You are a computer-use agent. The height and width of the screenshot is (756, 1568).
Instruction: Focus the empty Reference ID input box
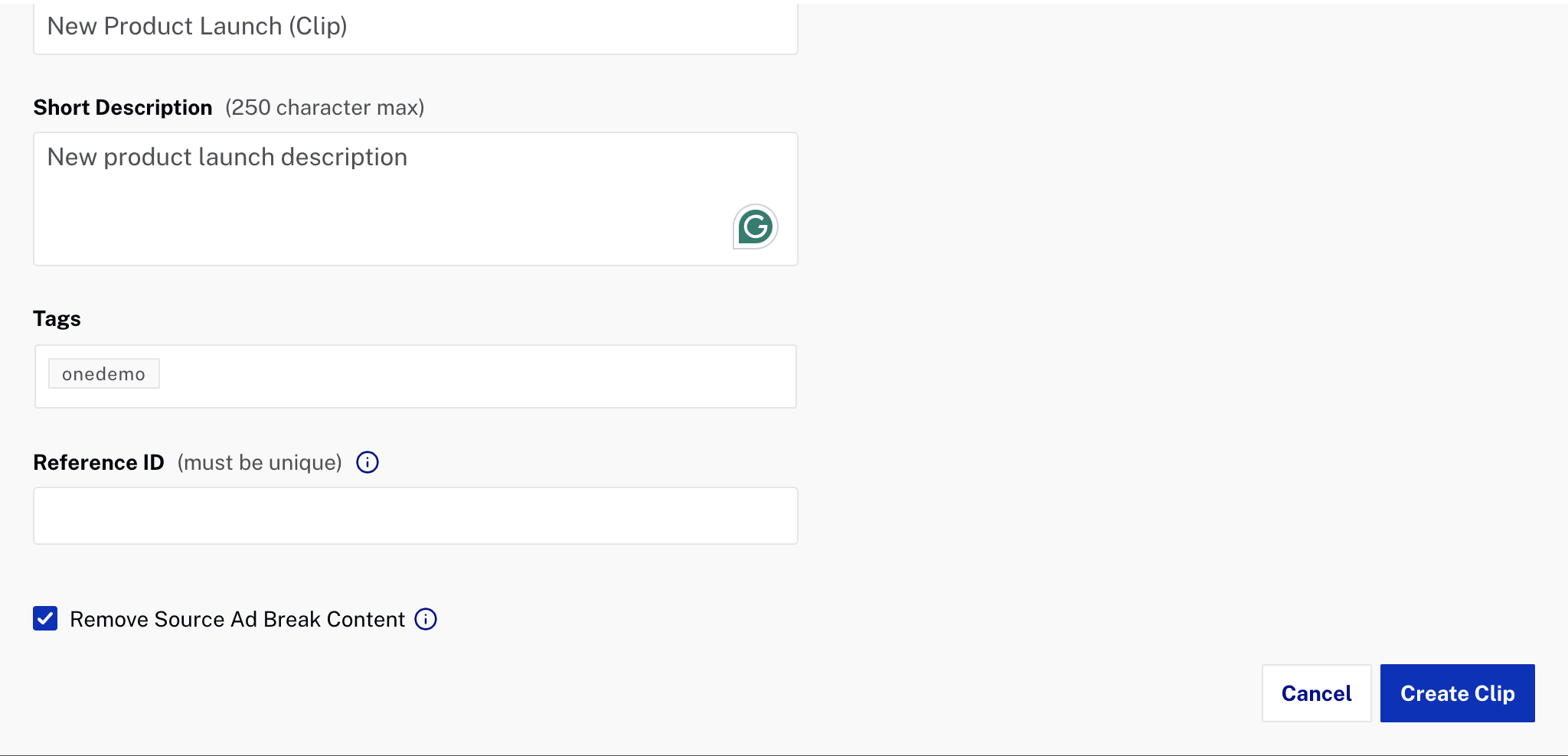tap(415, 516)
